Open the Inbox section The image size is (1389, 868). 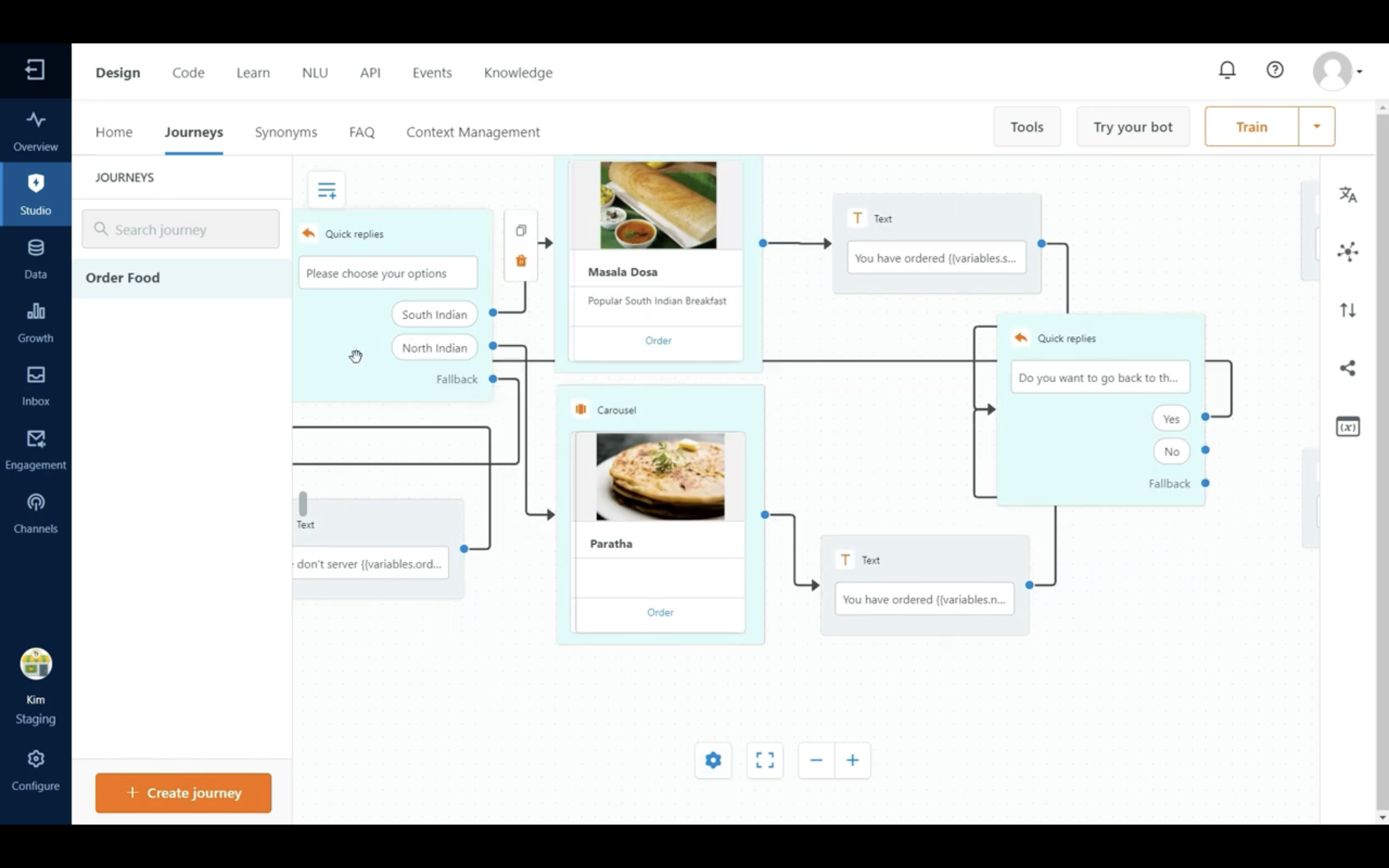tap(36, 385)
